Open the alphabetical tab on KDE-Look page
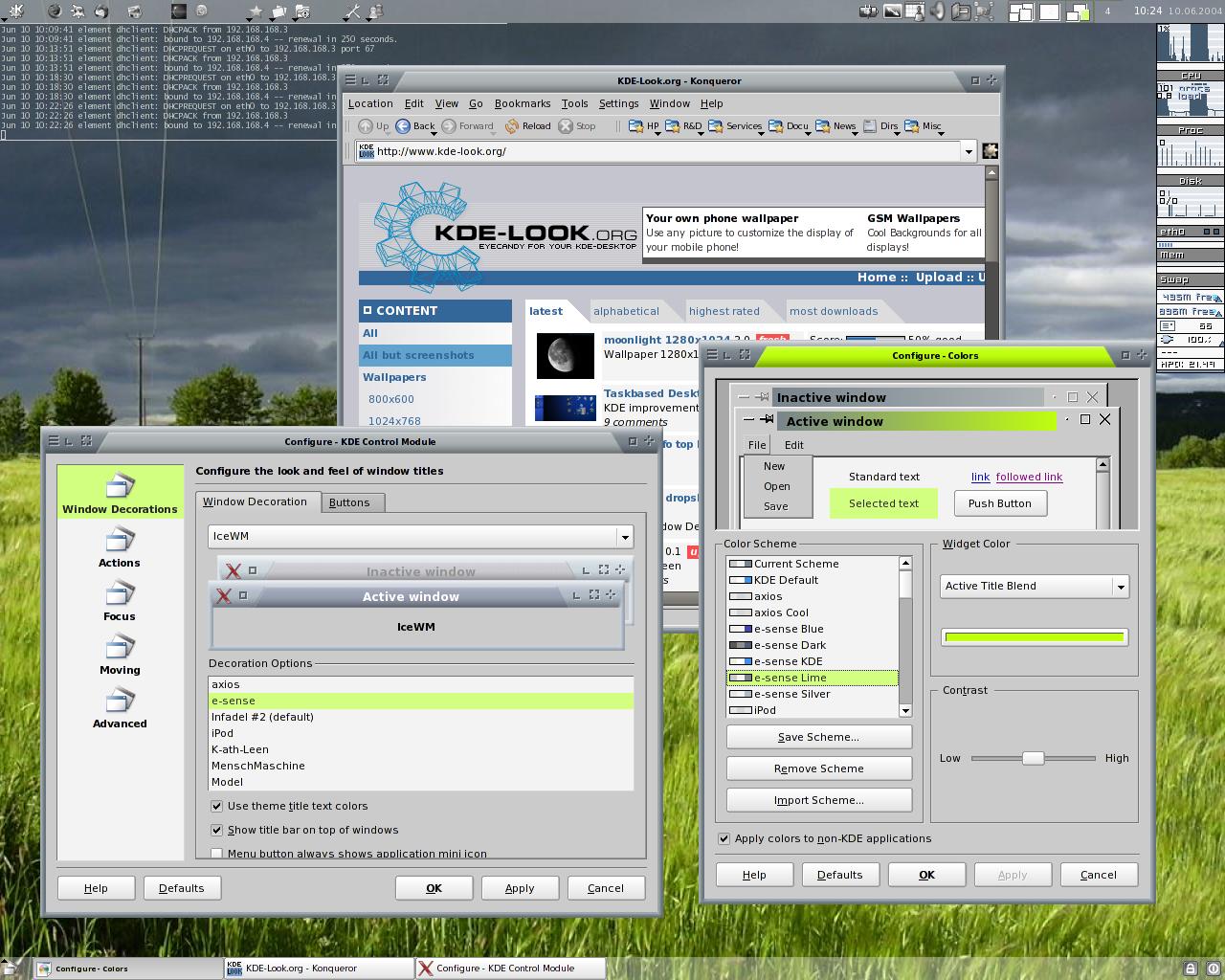The width and height of the screenshot is (1225, 980). 626,311
